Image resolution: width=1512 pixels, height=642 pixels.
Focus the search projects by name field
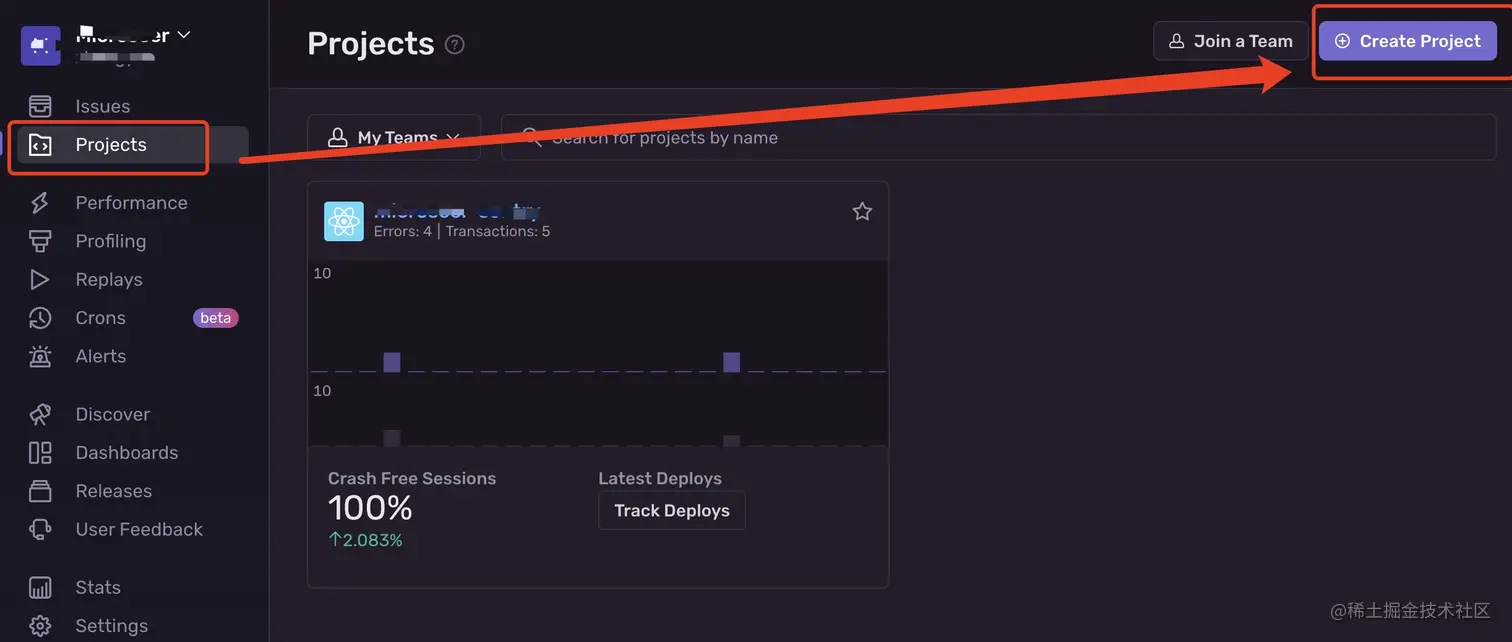(998, 137)
